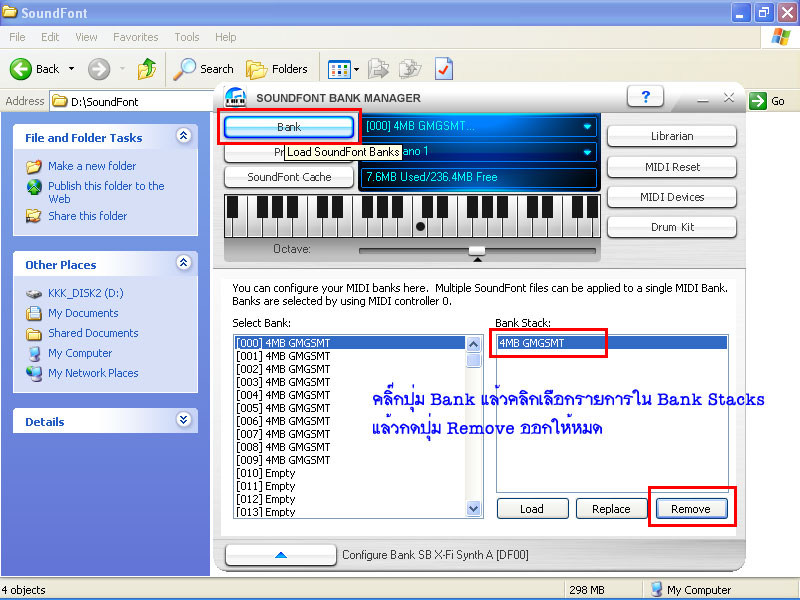
Task: Open KKK_DISK2 (D:) drive link
Action: [86, 293]
